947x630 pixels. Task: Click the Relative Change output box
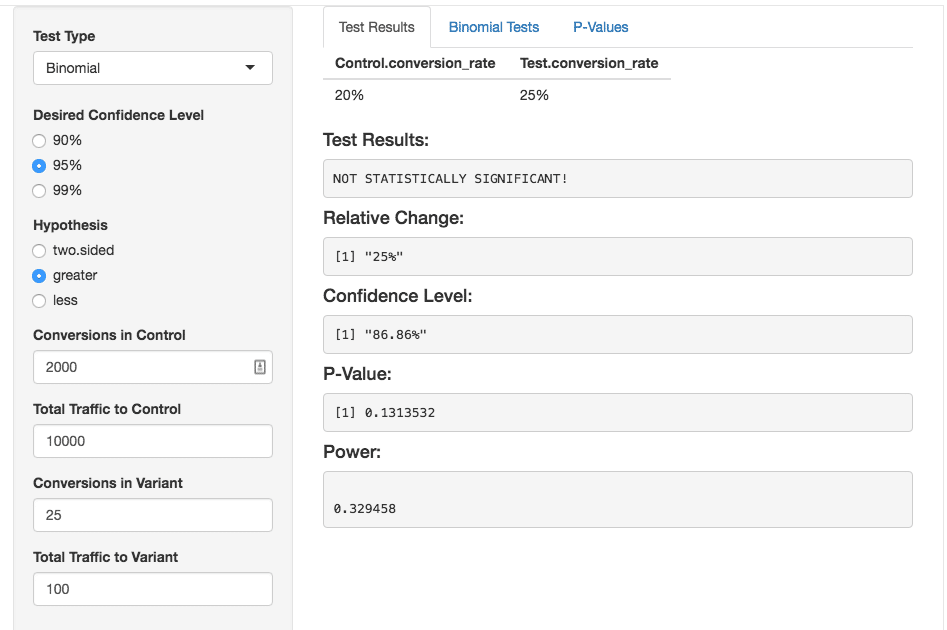pos(617,256)
